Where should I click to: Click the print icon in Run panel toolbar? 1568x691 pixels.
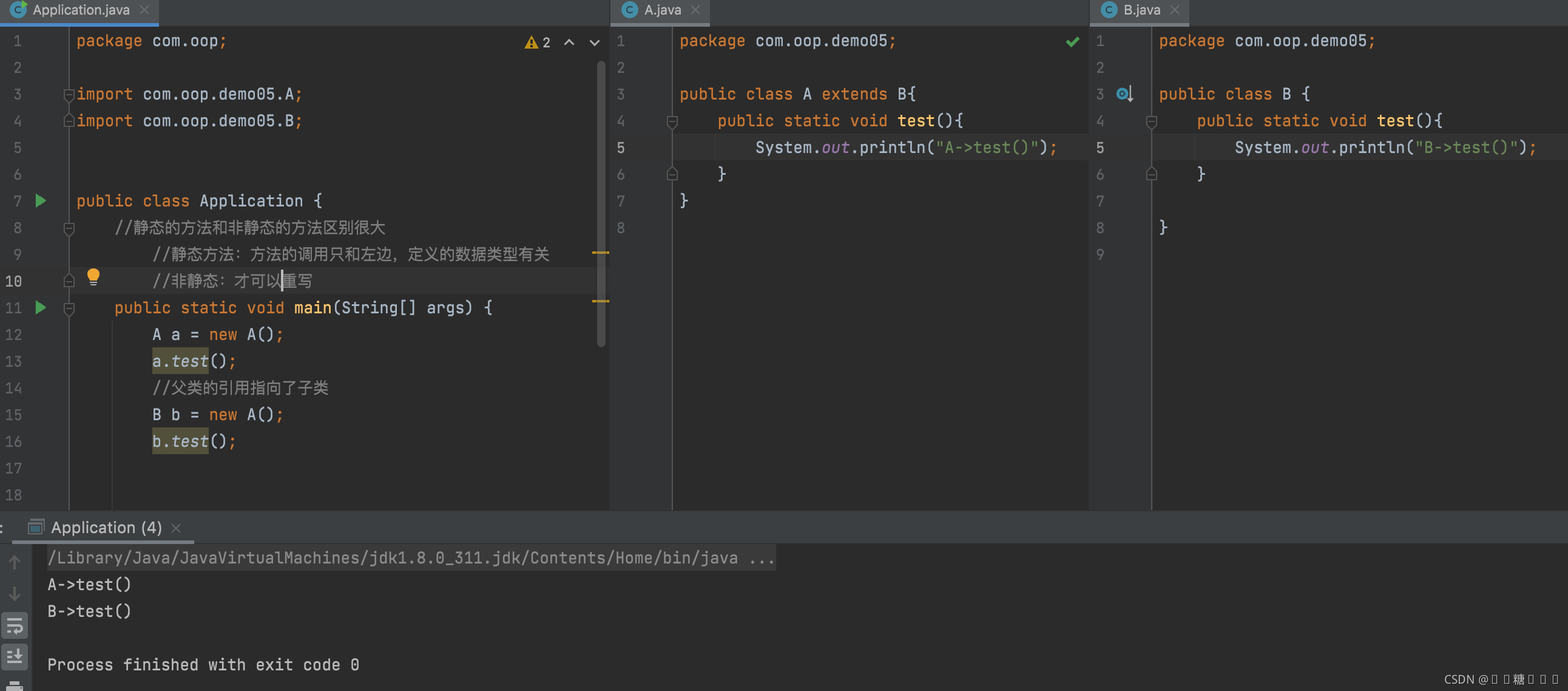pyautogui.click(x=15, y=686)
